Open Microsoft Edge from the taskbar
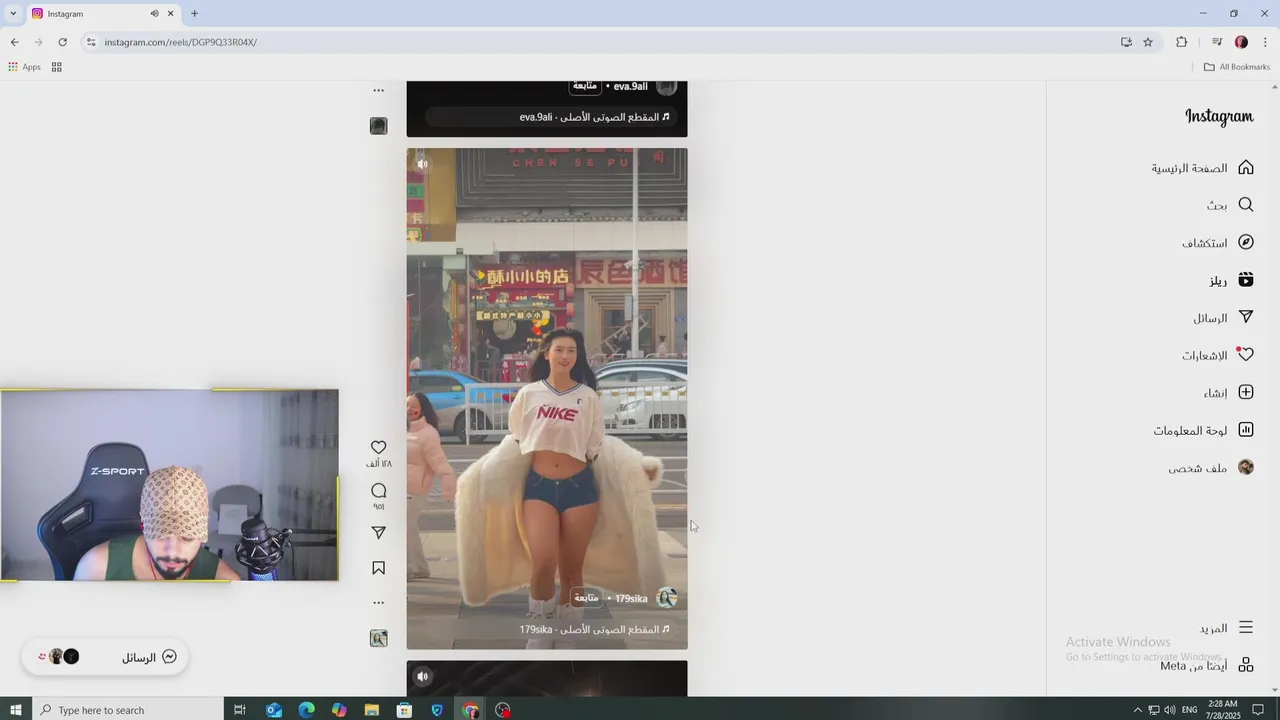The width and height of the screenshot is (1280, 720). pos(307,710)
